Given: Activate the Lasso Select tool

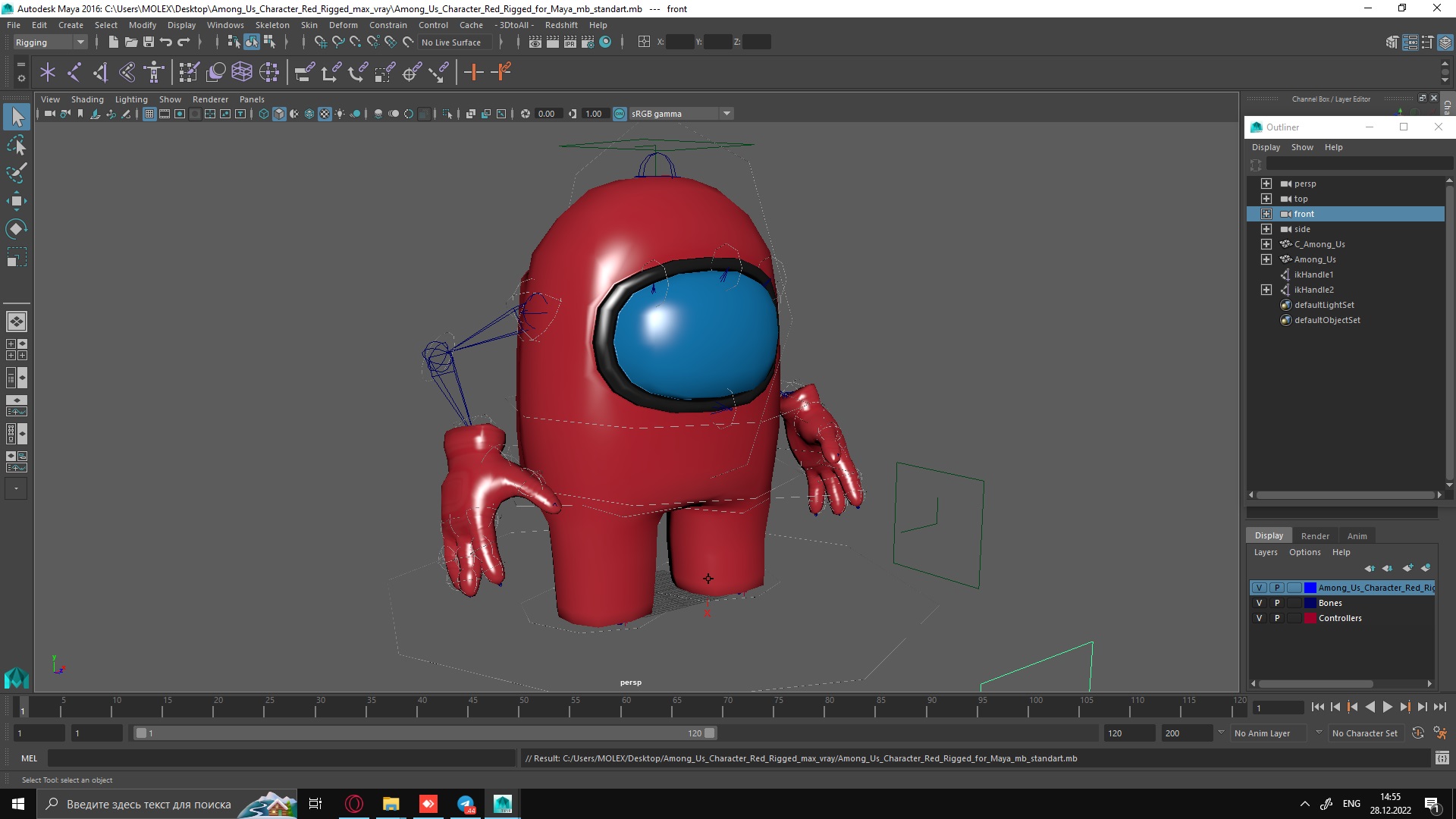Looking at the screenshot, I should point(17,145).
